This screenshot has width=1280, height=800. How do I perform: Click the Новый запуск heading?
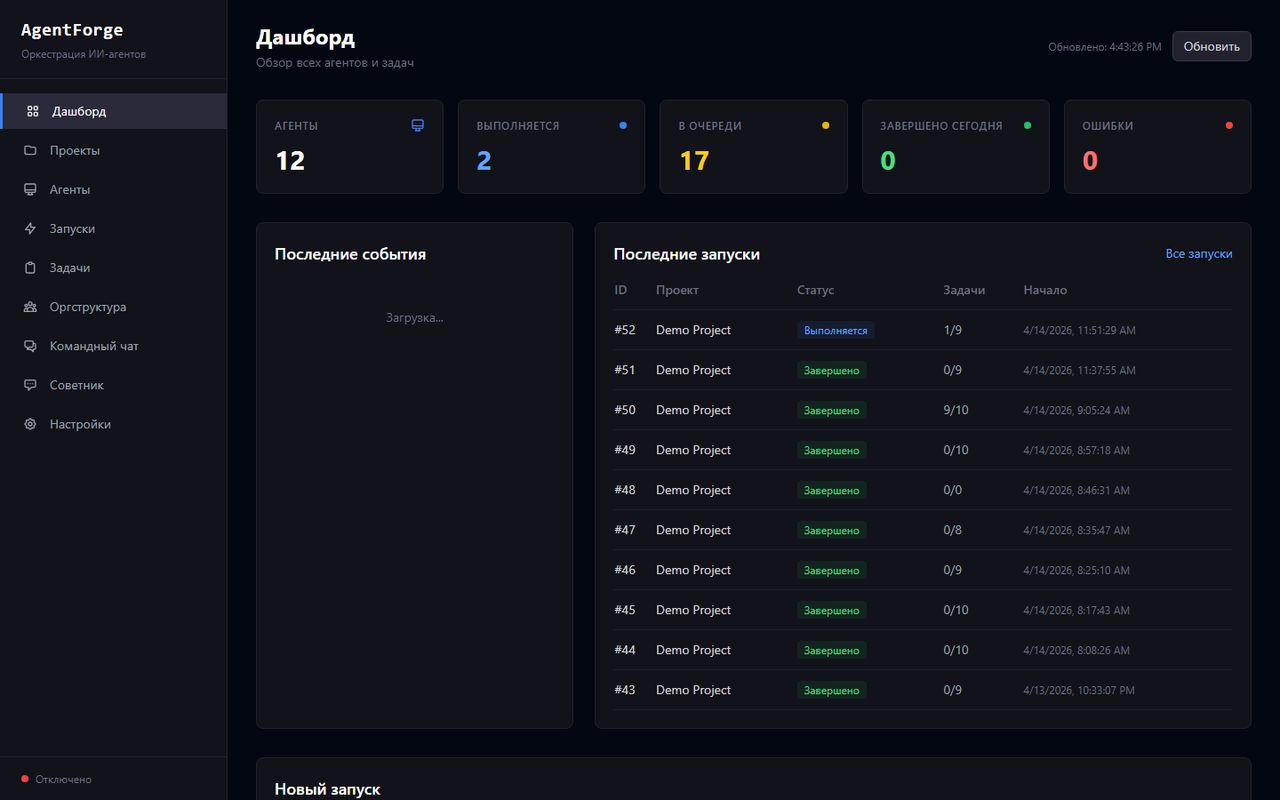click(x=327, y=790)
